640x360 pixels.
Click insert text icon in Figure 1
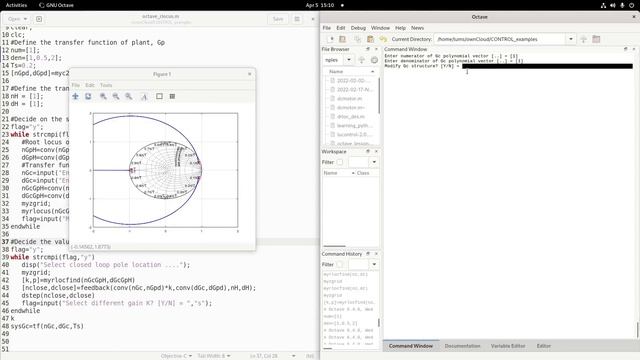[144, 96]
